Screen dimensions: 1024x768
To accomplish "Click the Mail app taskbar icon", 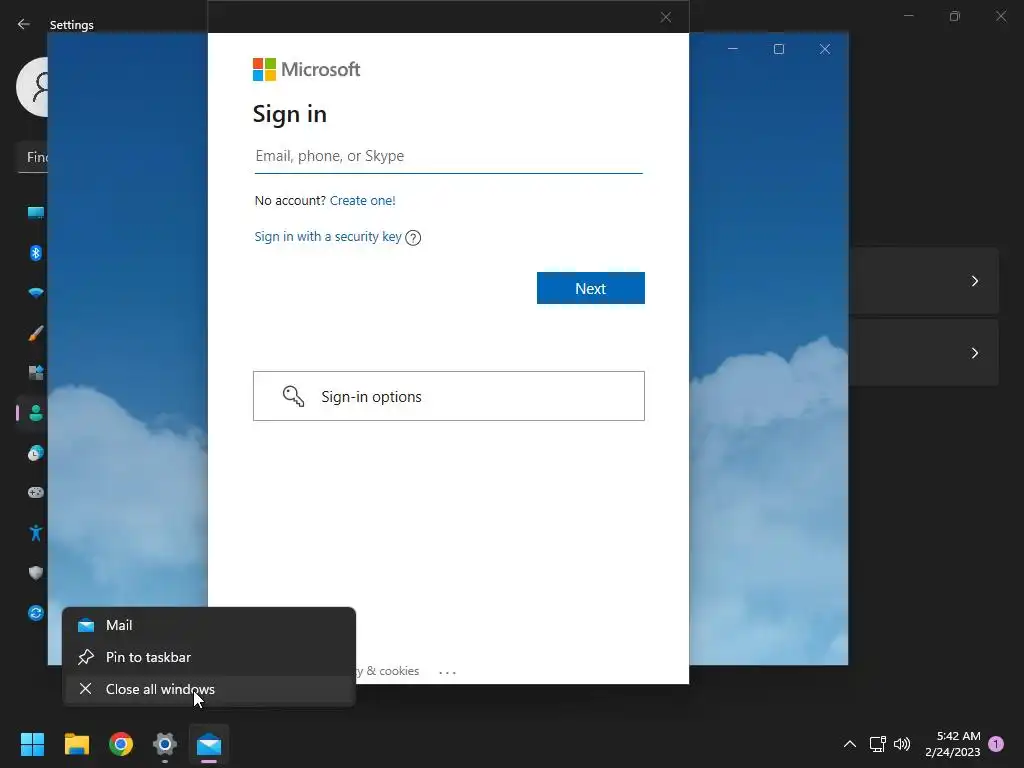I will pyautogui.click(x=209, y=744).
